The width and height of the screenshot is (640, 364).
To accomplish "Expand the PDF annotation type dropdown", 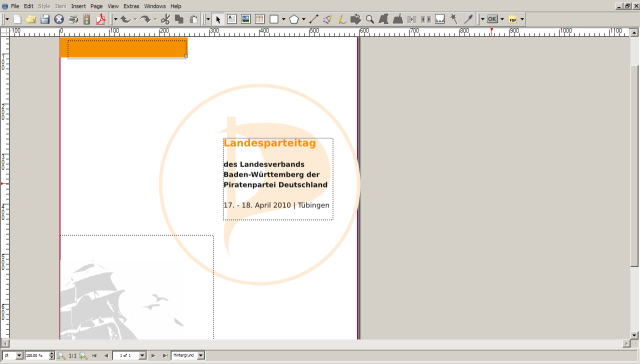I will (x=522, y=19).
